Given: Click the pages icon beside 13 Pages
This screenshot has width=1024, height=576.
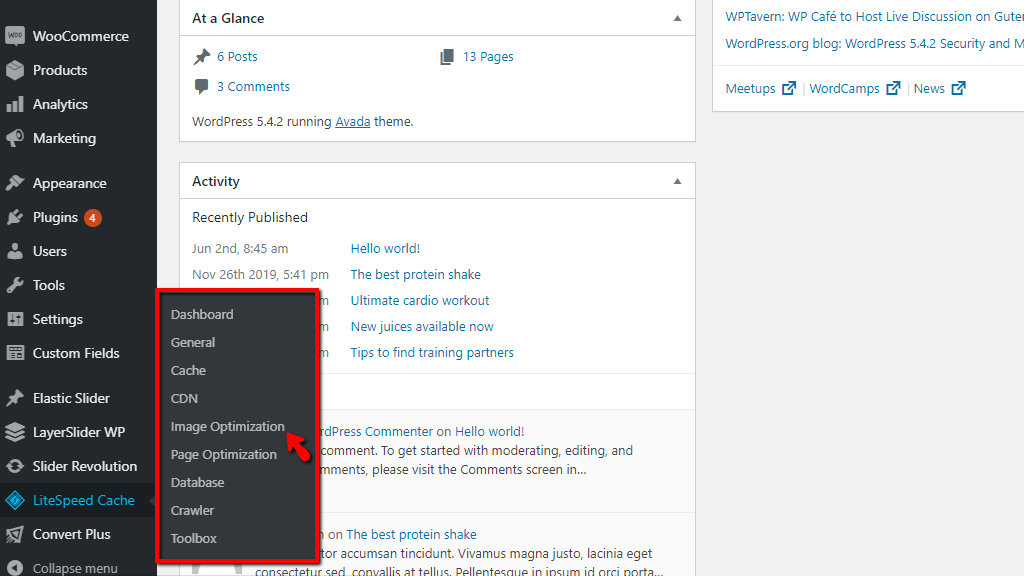Looking at the screenshot, I should [x=447, y=57].
